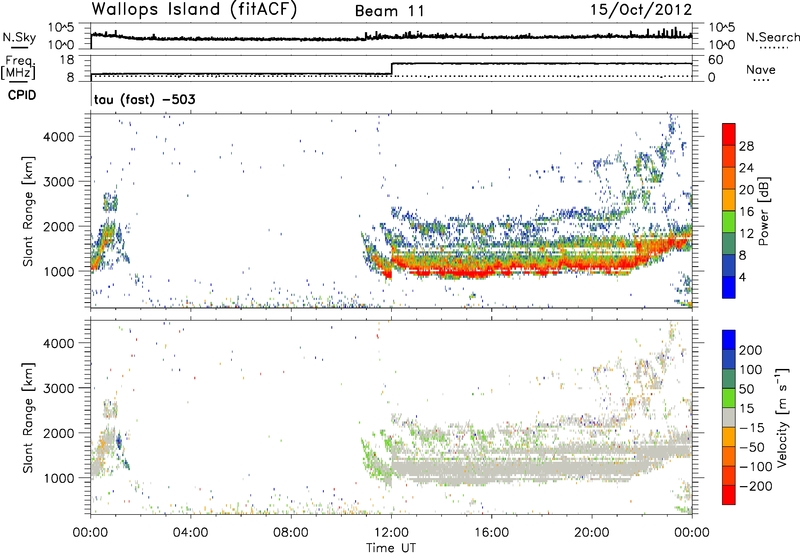The image size is (800, 554).
Task: Click the "Slant Range [km]" title of the power panel
Action: (x=28, y=211)
